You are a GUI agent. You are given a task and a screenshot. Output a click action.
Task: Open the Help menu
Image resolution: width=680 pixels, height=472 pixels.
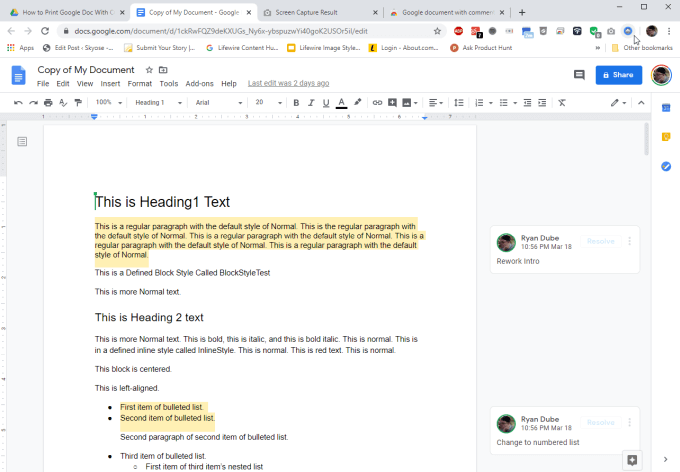pos(229,84)
